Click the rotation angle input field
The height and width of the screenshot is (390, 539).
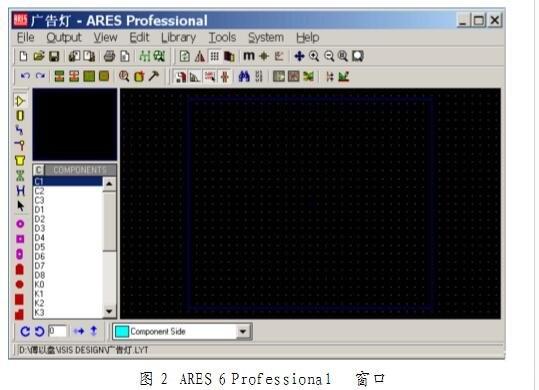click(57, 331)
